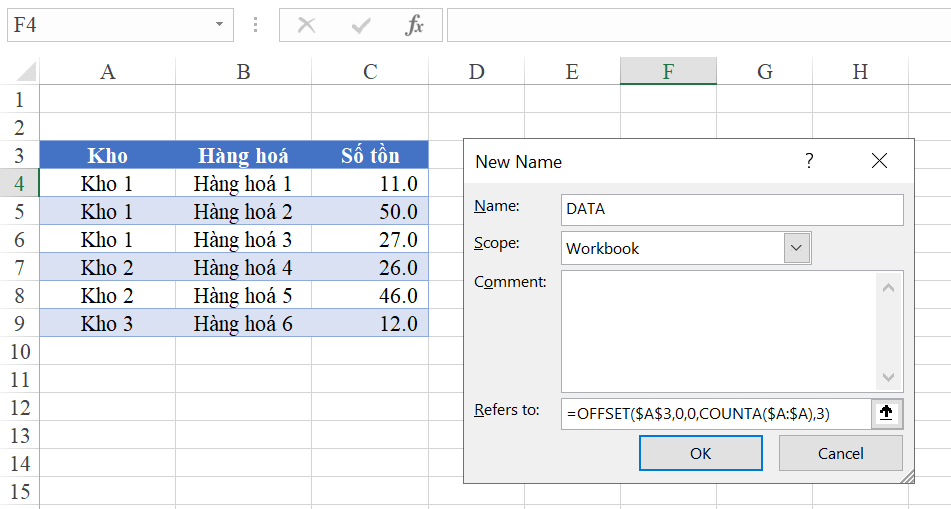Image resolution: width=951 pixels, height=509 pixels.
Task: Click the Name field containing DATA
Action: [732, 209]
